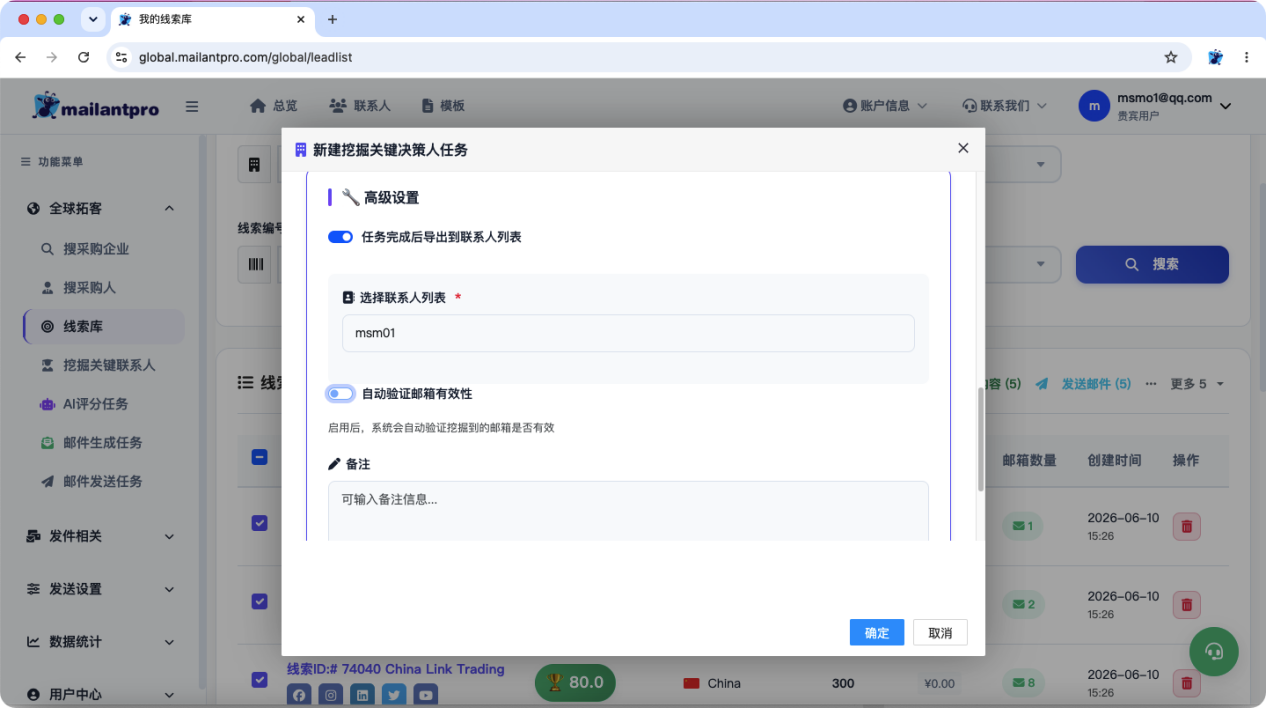This screenshot has height=708, width=1266.
Task: Close the 新建挖掘关键决策人任务 dialog
Action: [x=963, y=148]
